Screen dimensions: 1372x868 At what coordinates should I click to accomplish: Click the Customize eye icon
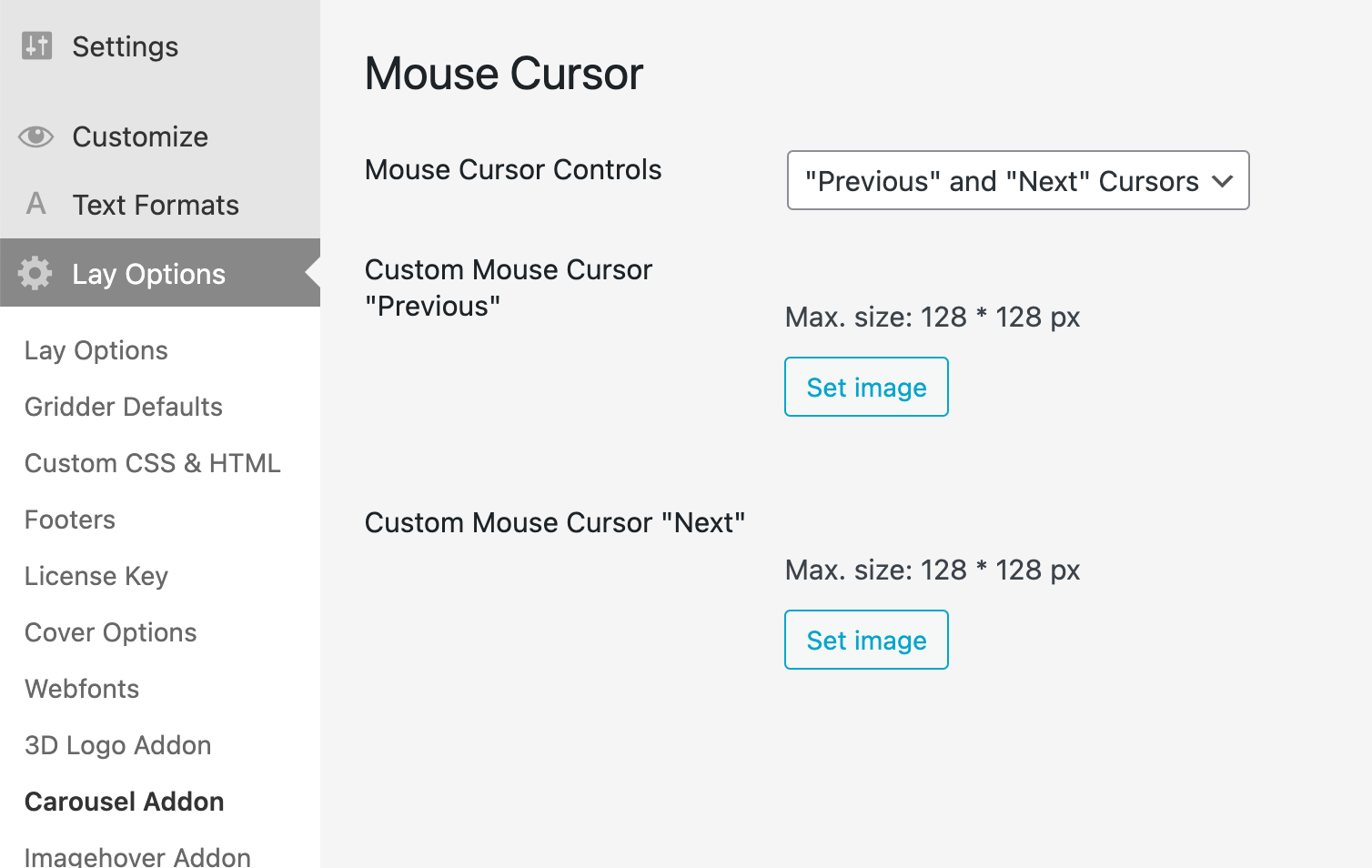coord(36,136)
